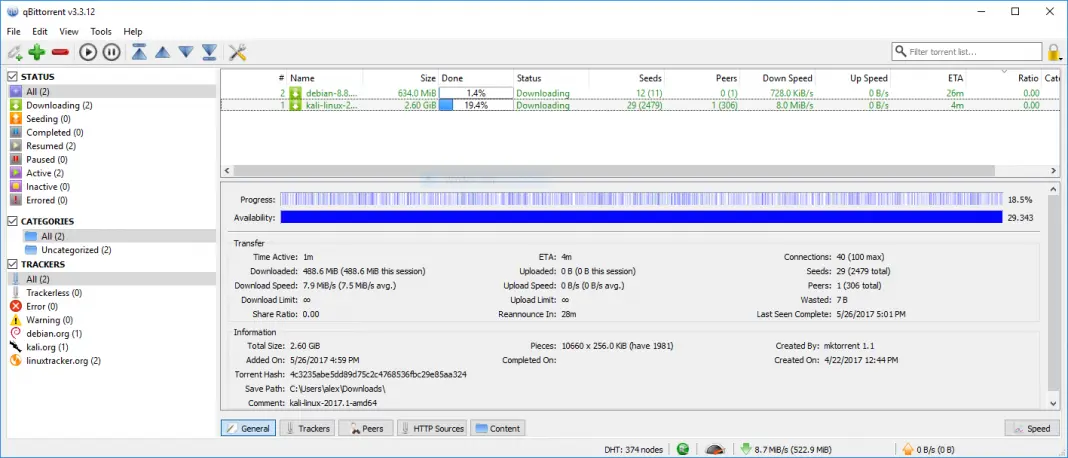Open Options via wrench and screwdriver icon

click(237, 52)
